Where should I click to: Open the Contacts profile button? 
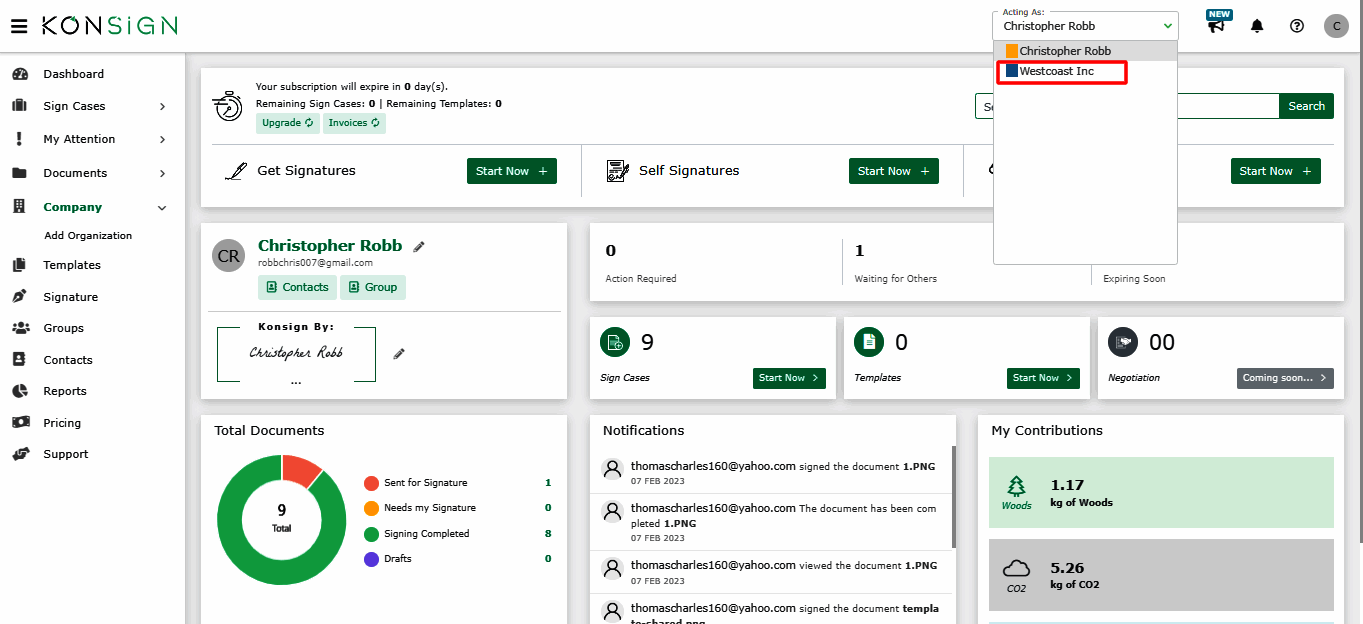[x=297, y=287]
